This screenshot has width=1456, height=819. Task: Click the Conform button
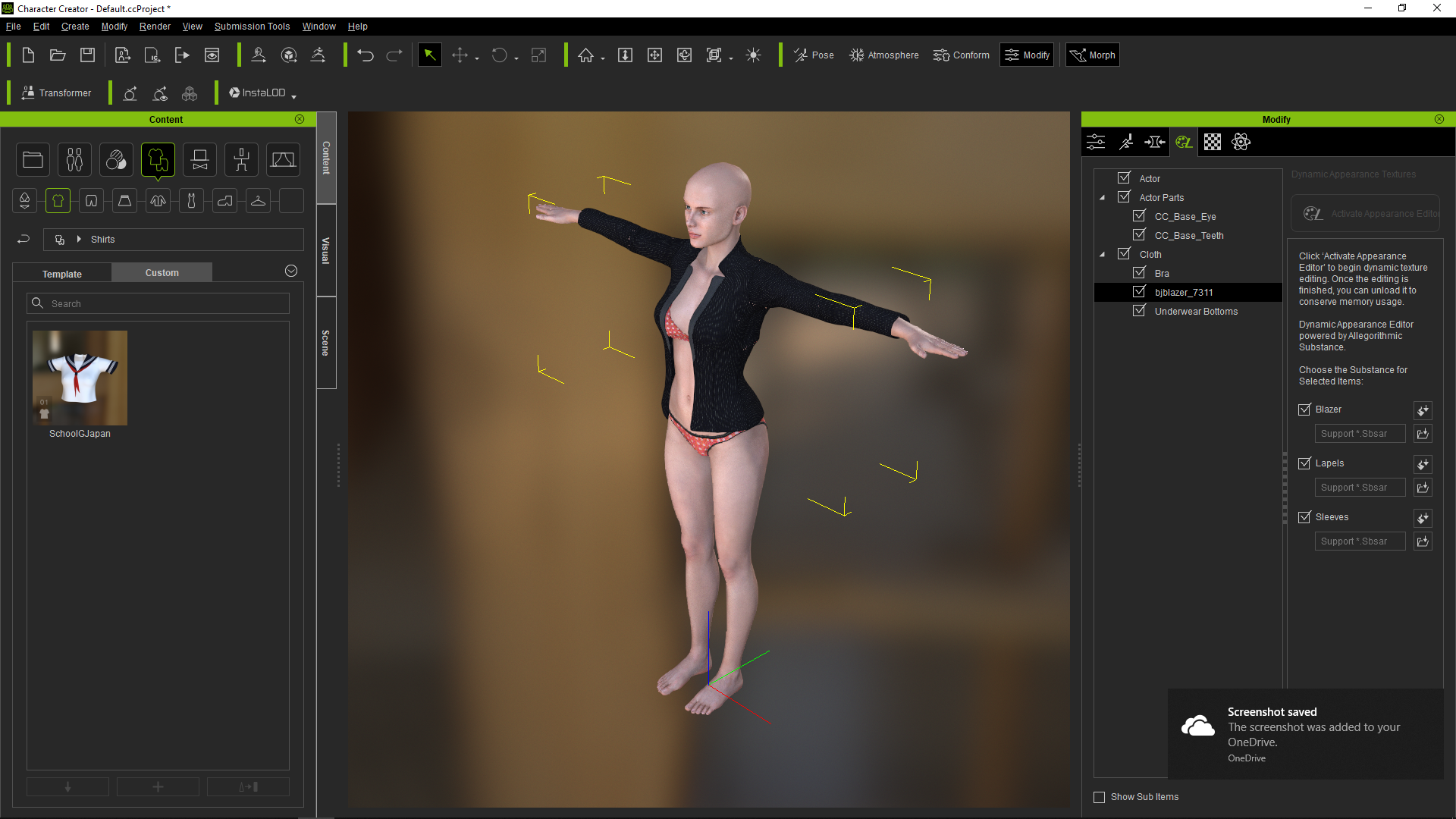pyautogui.click(x=962, y=55)
